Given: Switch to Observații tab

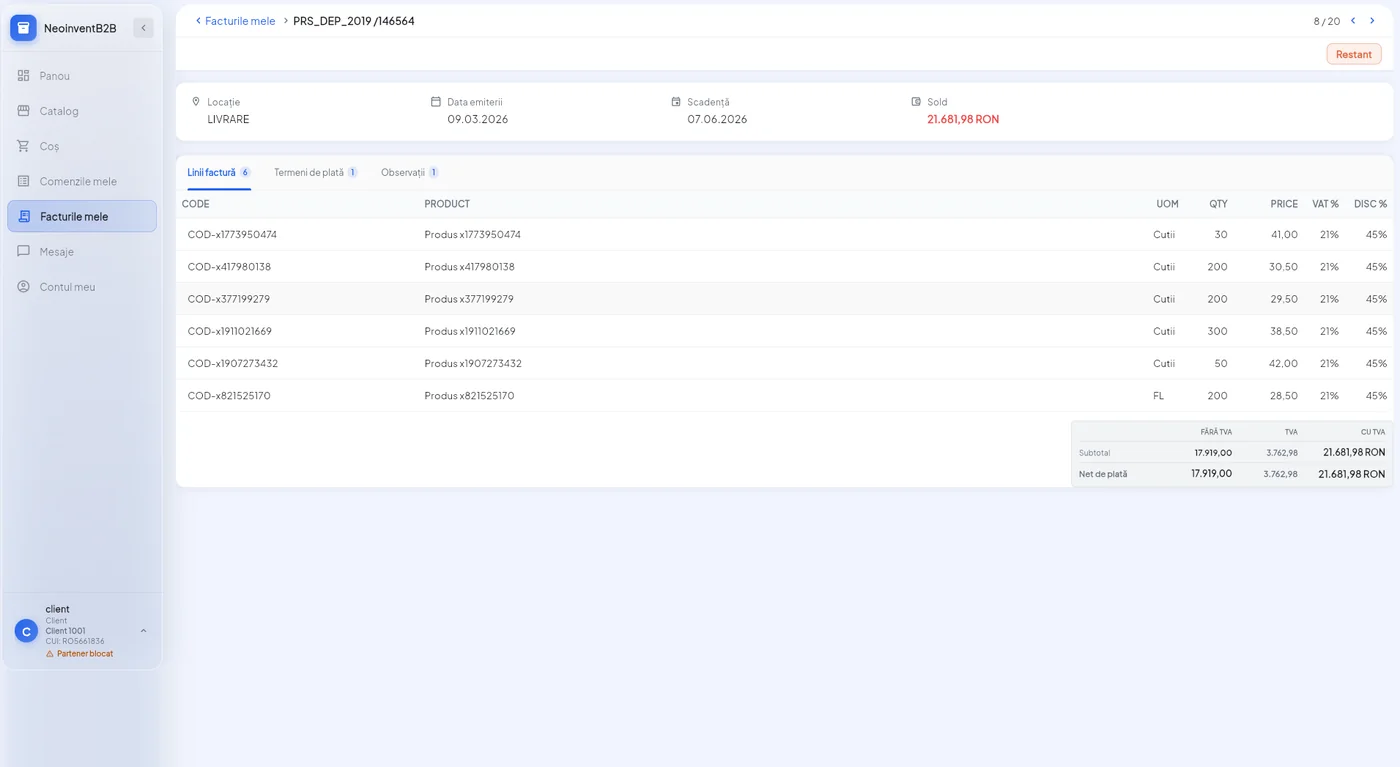Looking at the screenshot, I should pos(410,172).
